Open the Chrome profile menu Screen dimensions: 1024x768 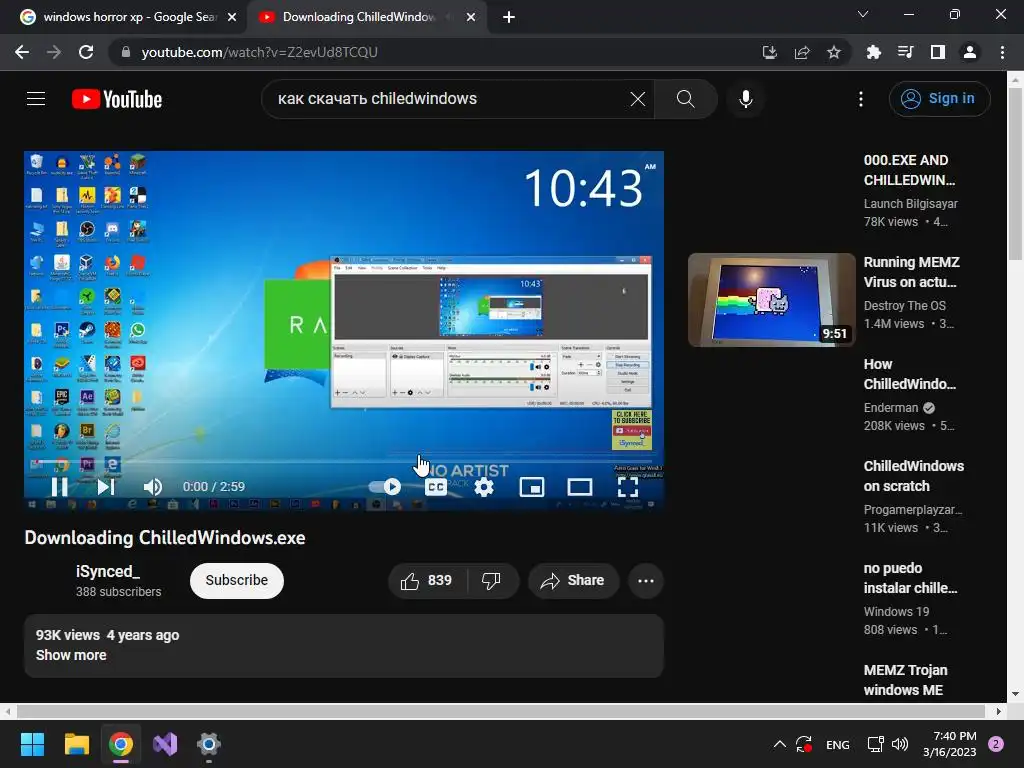[970, 52]
